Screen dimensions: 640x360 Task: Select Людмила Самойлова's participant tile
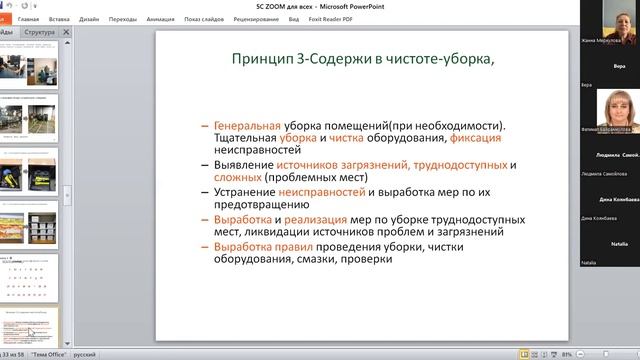[610, 156]
